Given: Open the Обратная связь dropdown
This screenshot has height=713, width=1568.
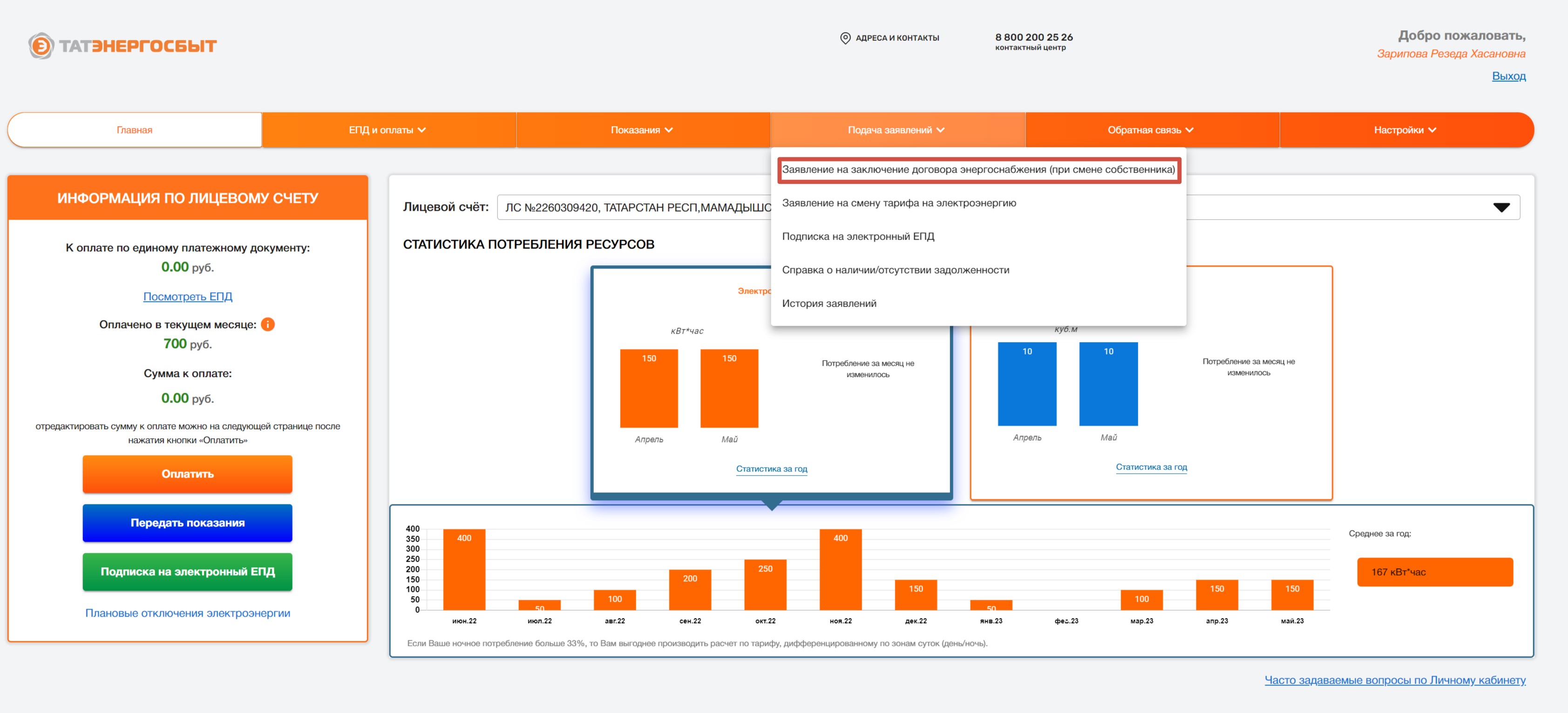Looking at the screenshot, I should (1152, 130).
